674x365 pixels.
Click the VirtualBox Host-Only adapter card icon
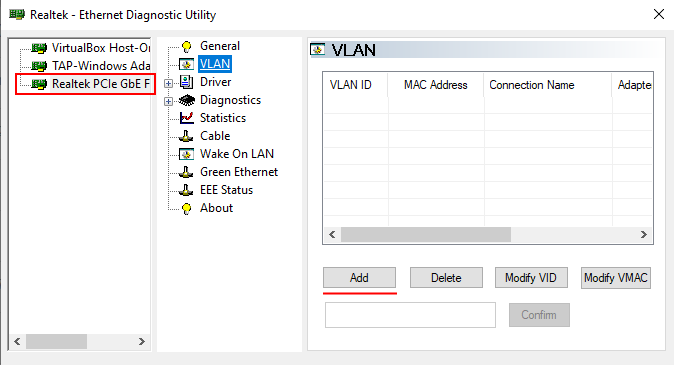pos(39,48)
